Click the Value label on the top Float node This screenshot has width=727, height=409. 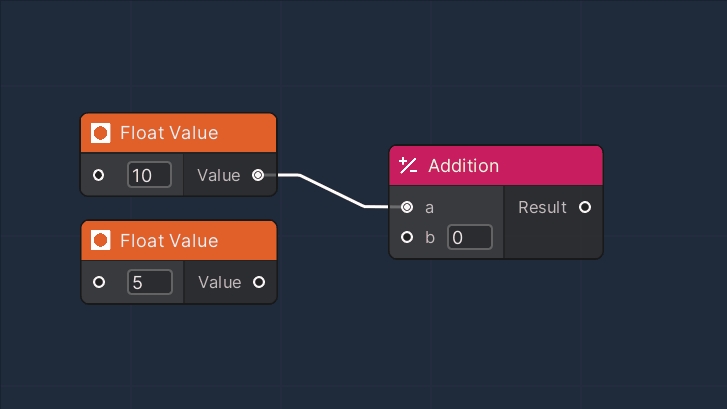coord(219,175)
